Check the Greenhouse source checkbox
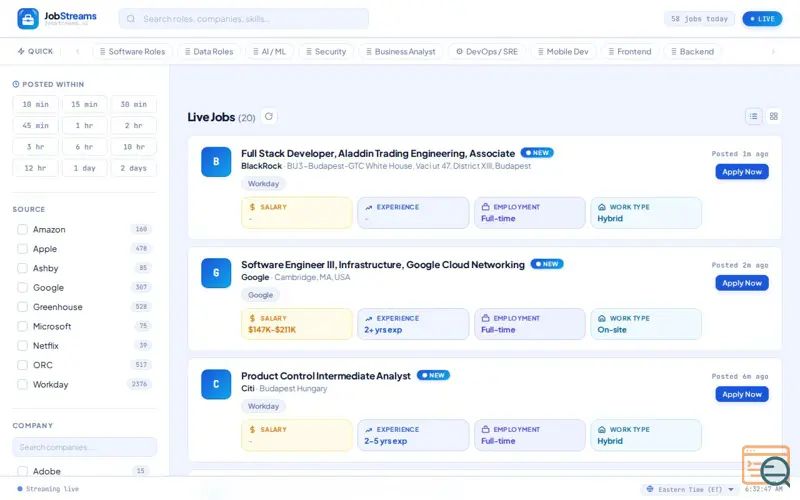 22,307
